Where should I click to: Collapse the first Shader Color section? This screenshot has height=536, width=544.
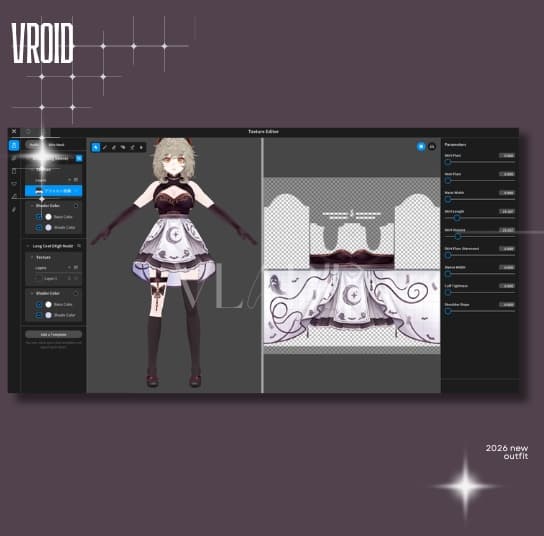click(x=32, y=206)
